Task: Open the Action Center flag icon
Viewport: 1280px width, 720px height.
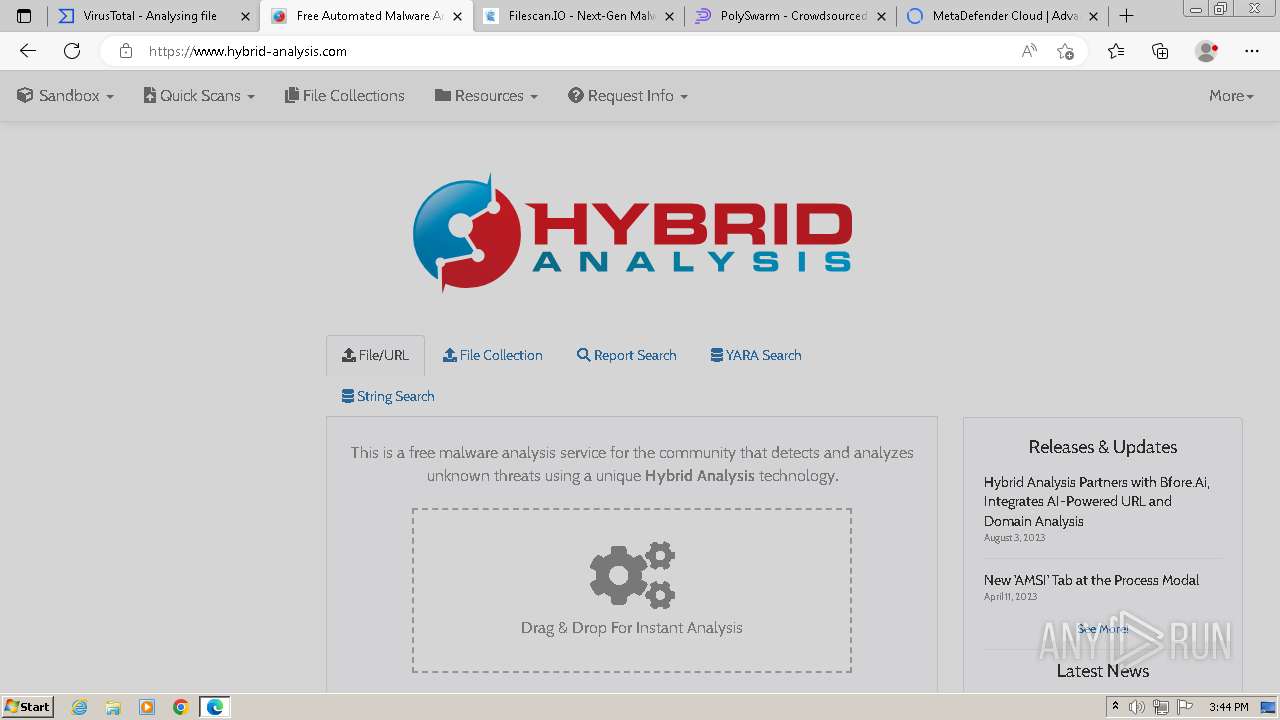Action: coord(1184,707)
